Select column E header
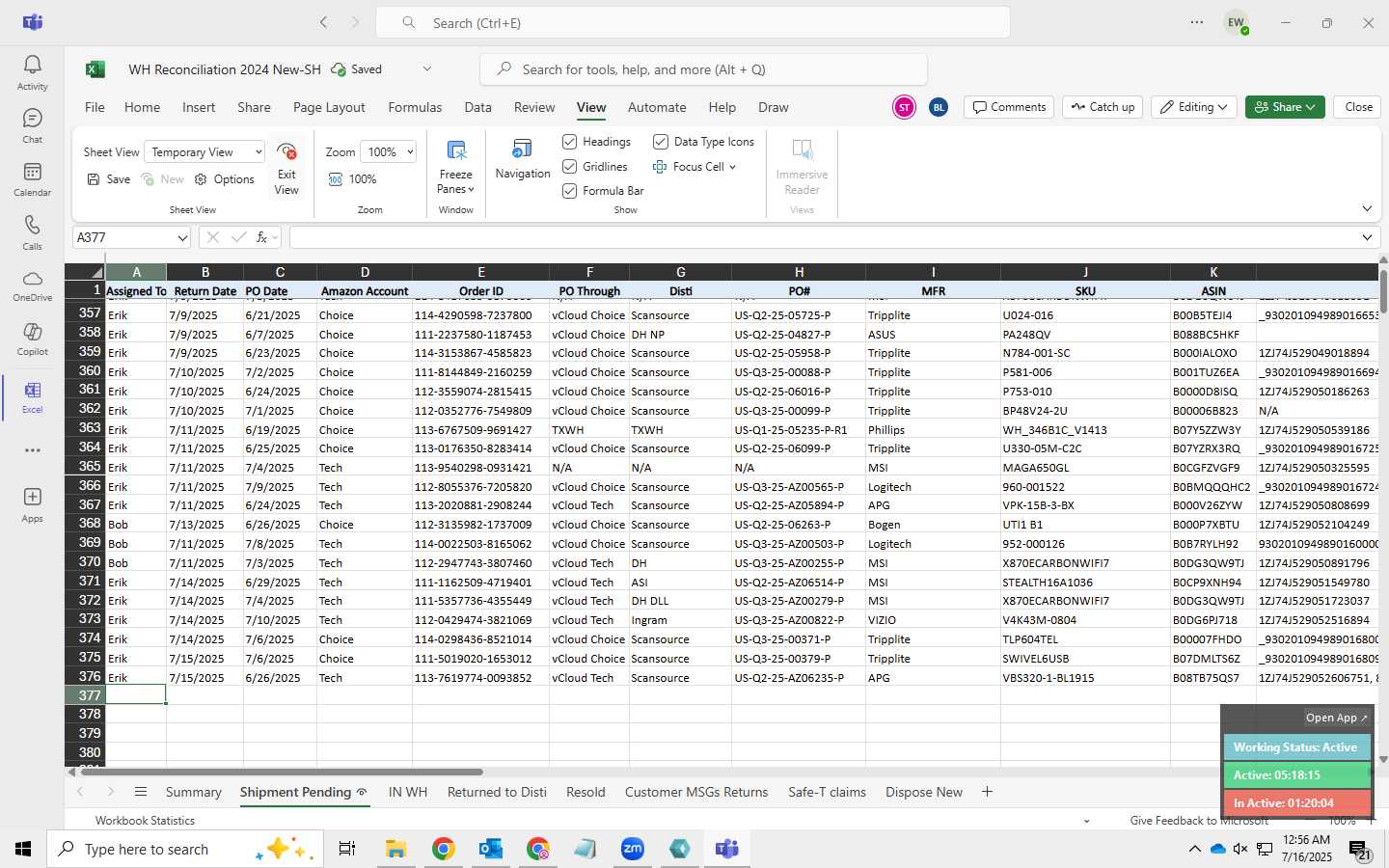Image resolution: width=1389 pixels, height=868 pixels. [480, 272]
